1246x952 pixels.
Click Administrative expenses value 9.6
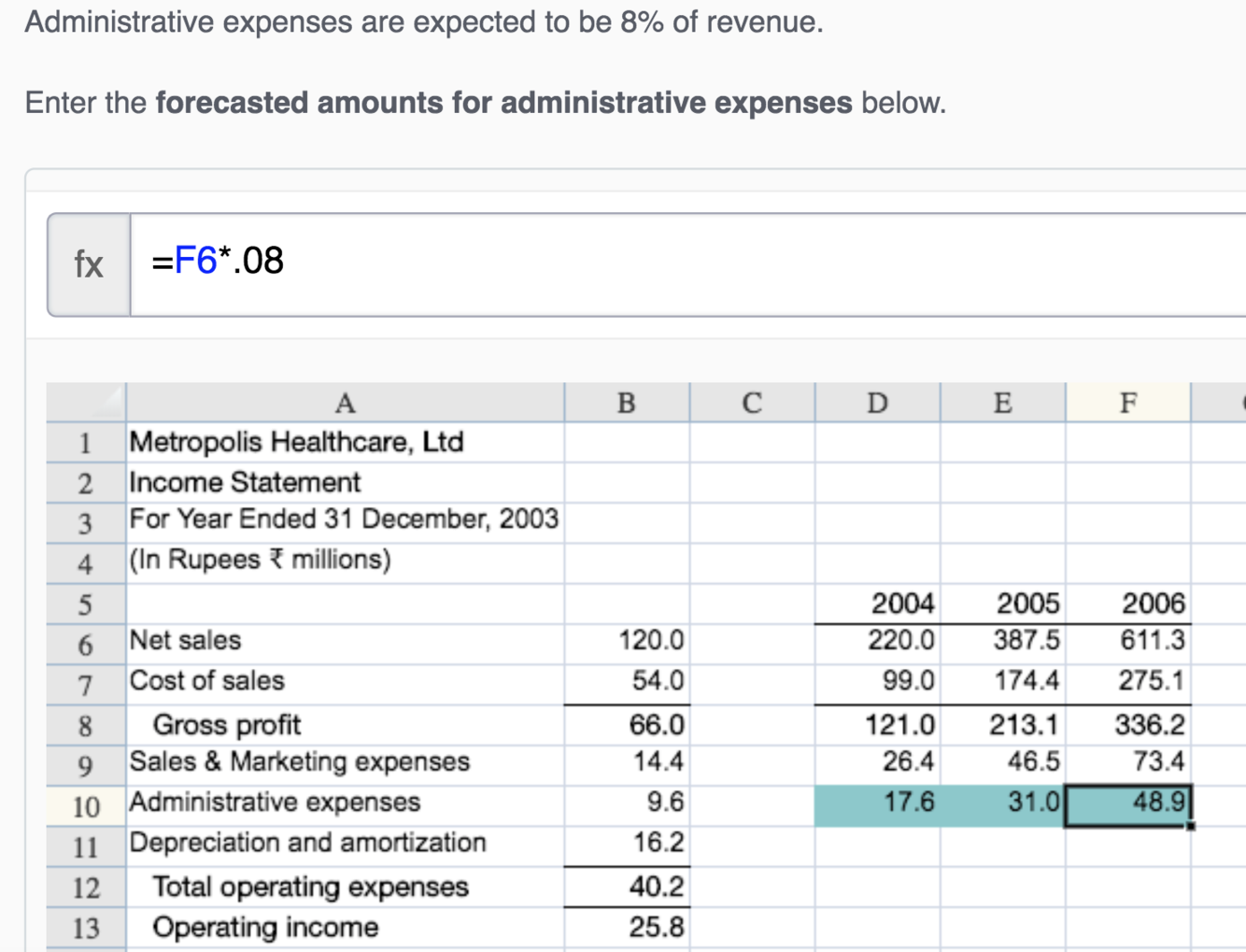pos(627,806)
